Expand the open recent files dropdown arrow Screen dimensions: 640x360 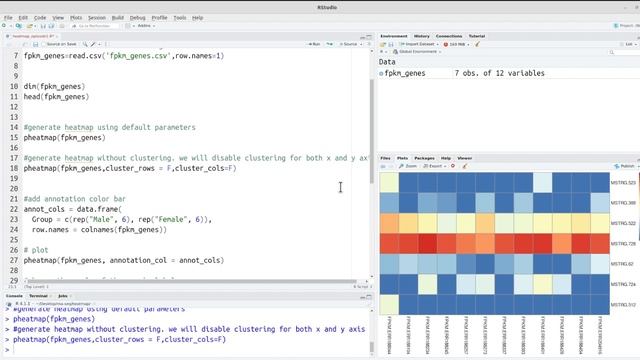click(x=35, y=26)
